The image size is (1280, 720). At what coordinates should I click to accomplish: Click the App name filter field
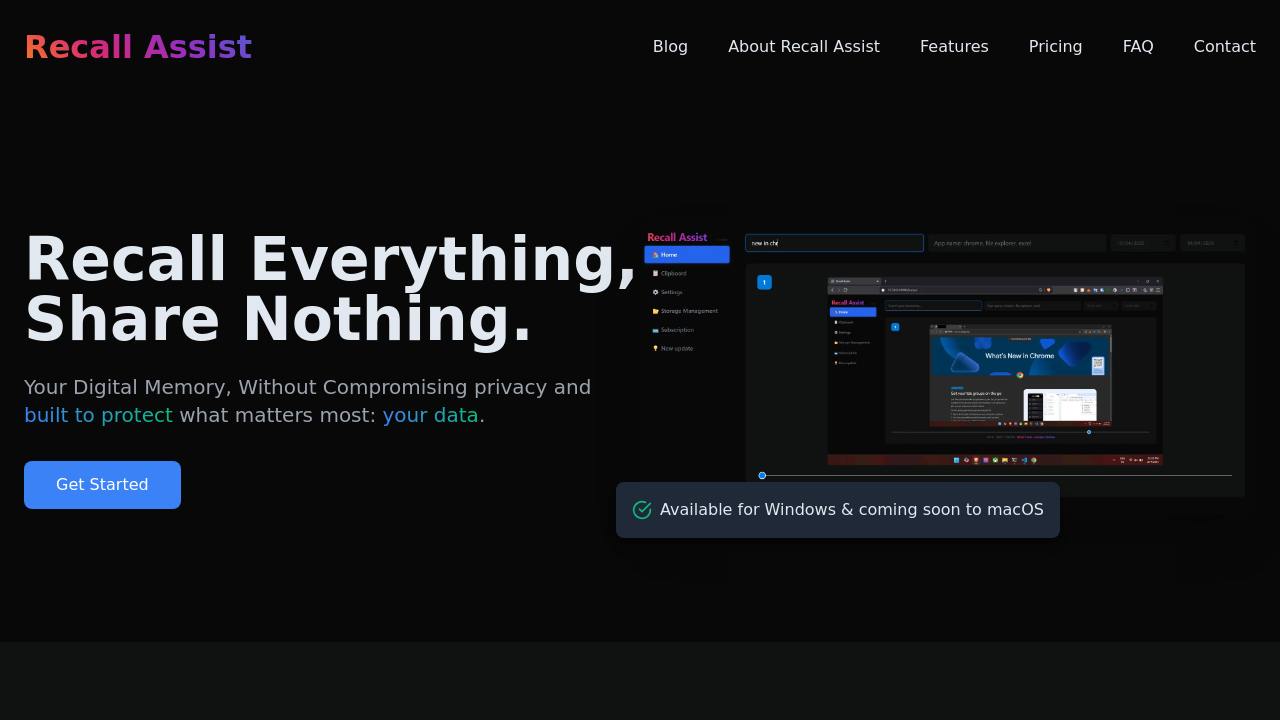(1016, 243)
